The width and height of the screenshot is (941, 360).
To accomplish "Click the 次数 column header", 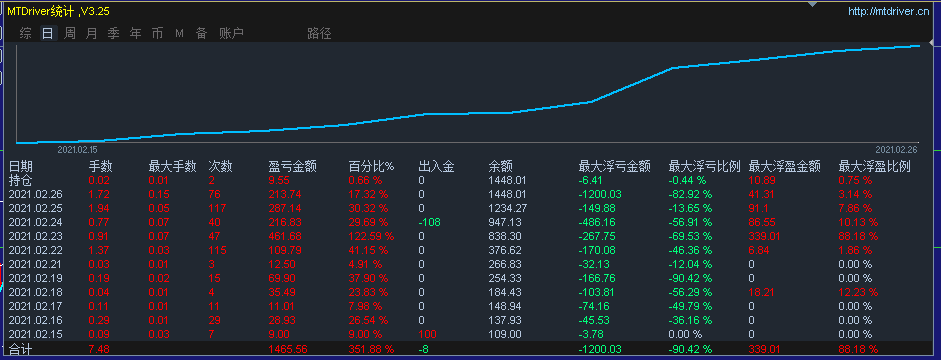I will (x=221, y=166).
